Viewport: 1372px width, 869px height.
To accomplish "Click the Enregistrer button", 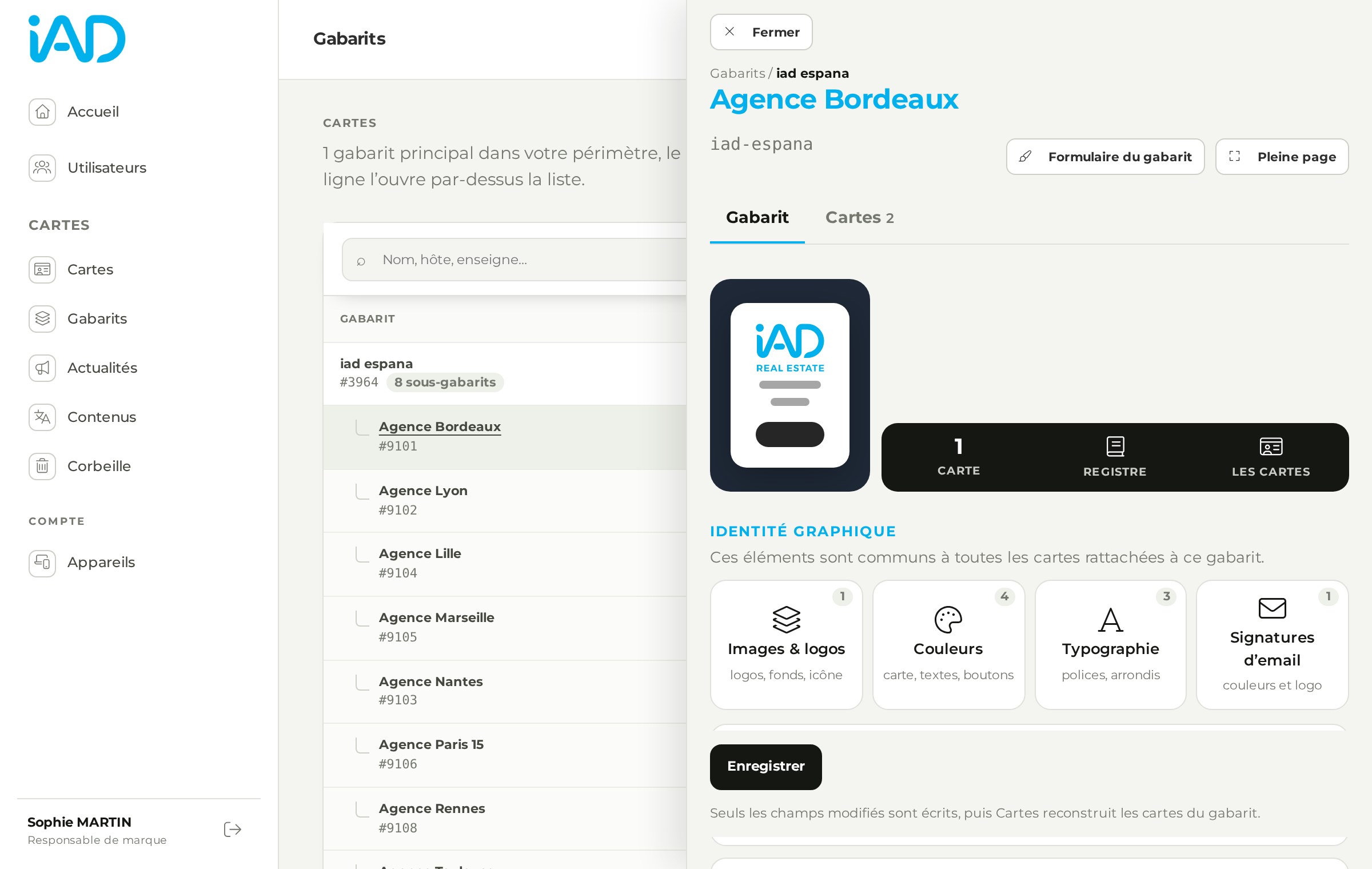I will click(x=765, y=767).
